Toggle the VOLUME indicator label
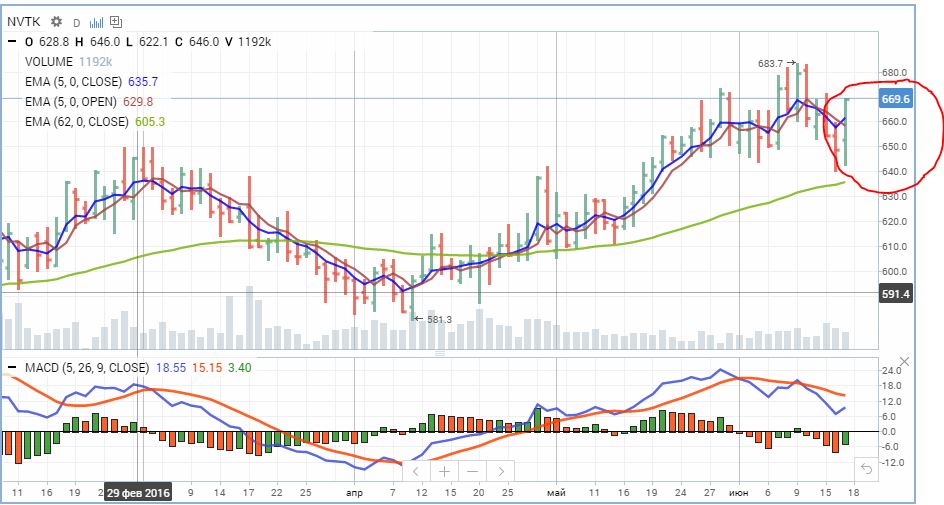 coord(49,61)
